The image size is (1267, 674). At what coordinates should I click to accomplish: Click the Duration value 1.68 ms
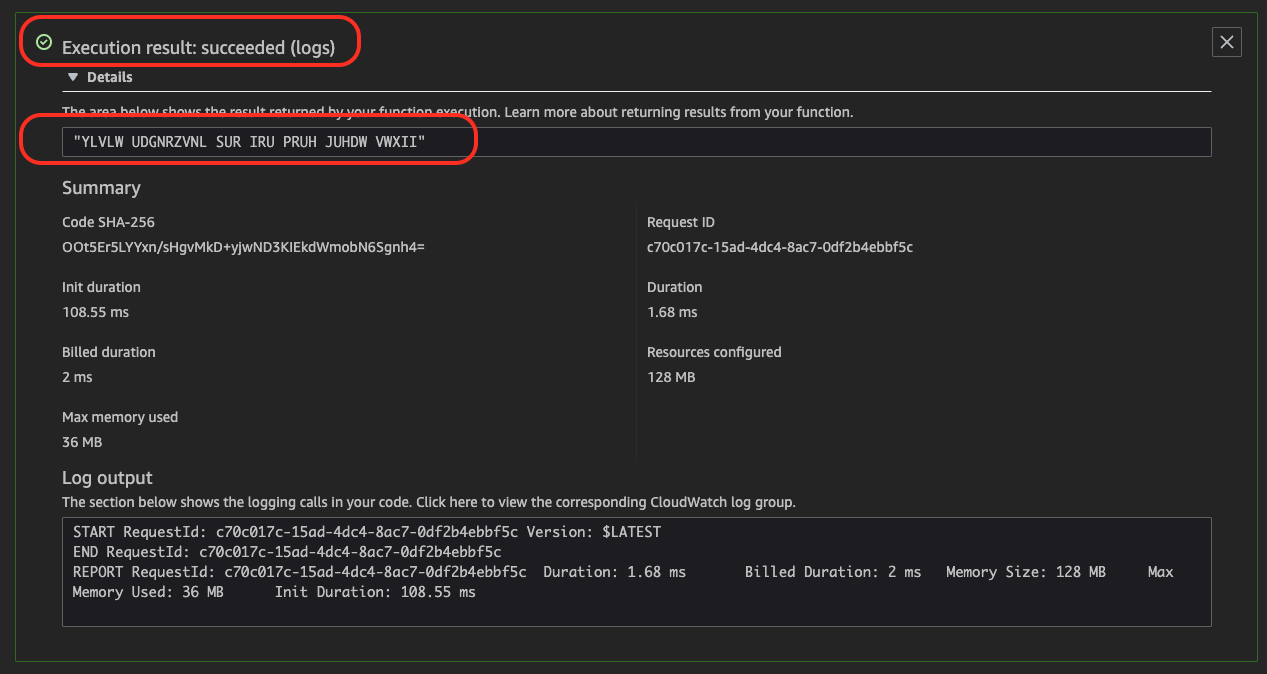tap(672, 312)
